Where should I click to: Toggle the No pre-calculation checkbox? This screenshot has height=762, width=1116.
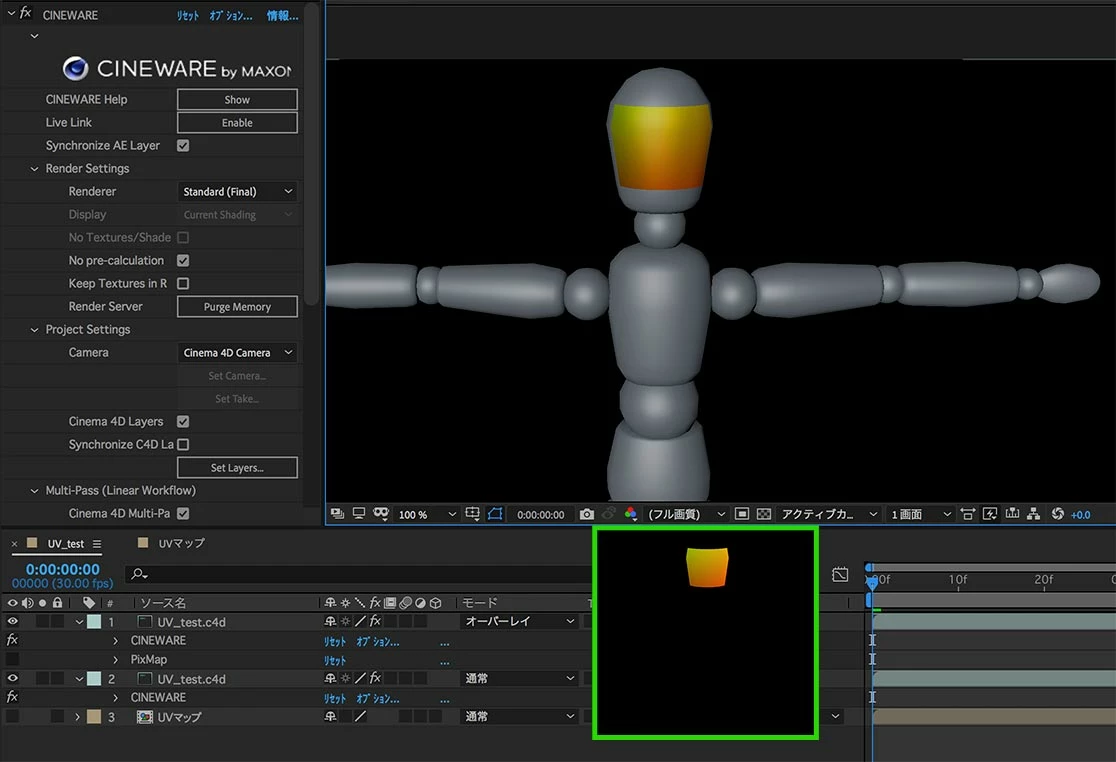(x=183, y=260)
